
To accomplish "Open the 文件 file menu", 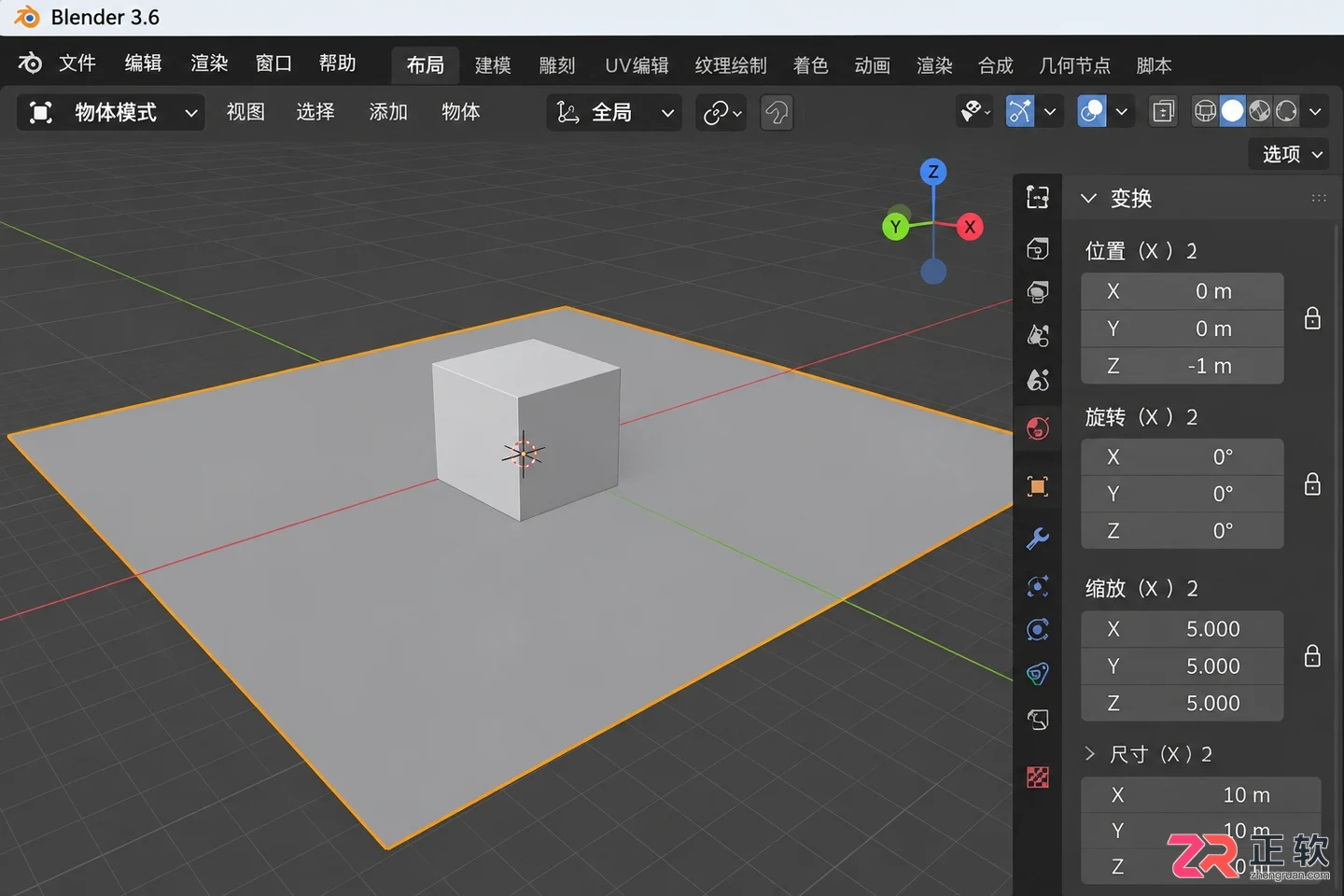I will tap(77, 63).
